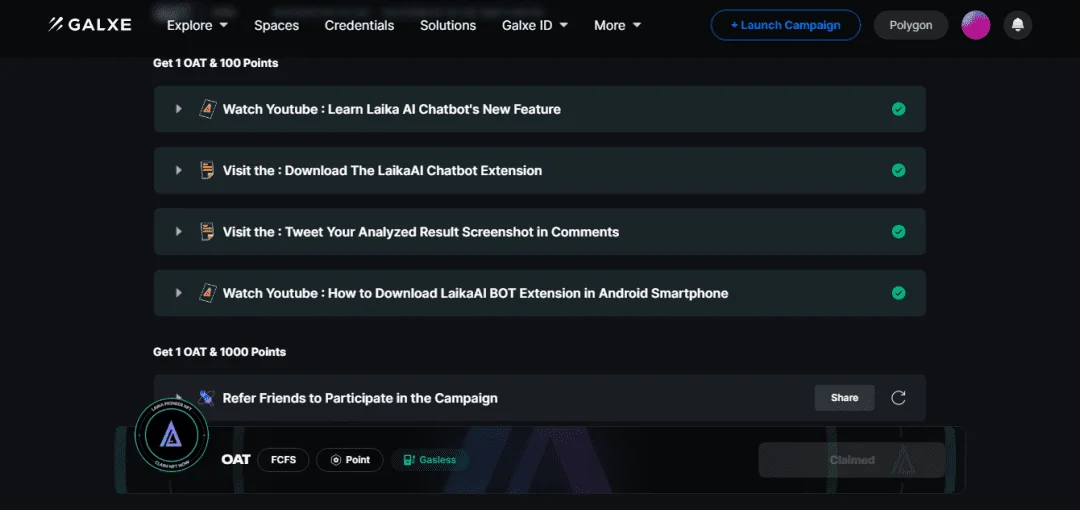Expand the Refer Friends task arrow

pyautogui.click(x=178, y=398)
